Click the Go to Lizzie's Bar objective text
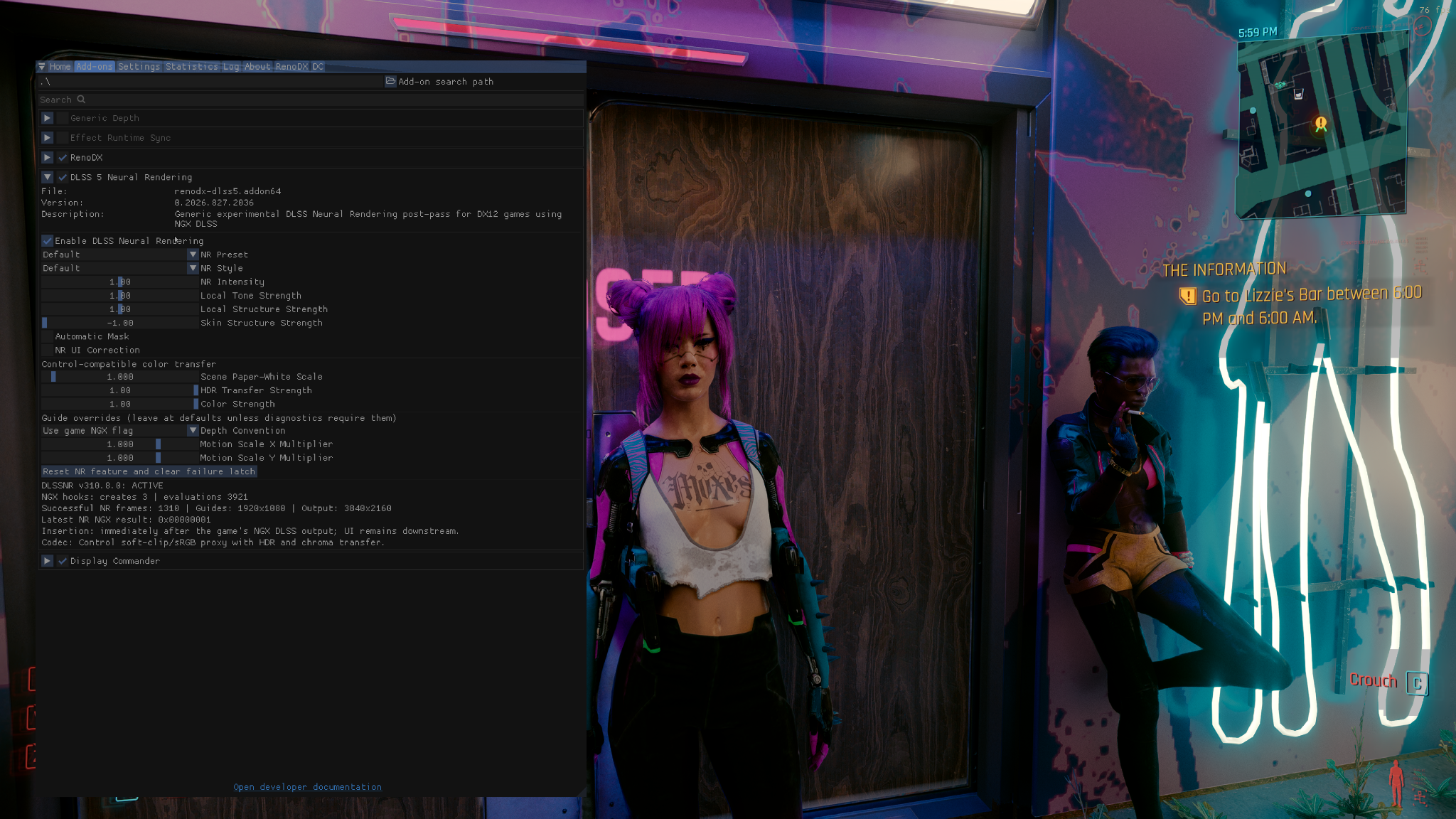Screen dimensions: 1456x819 pyautogui.click(x=1312, y=306)
